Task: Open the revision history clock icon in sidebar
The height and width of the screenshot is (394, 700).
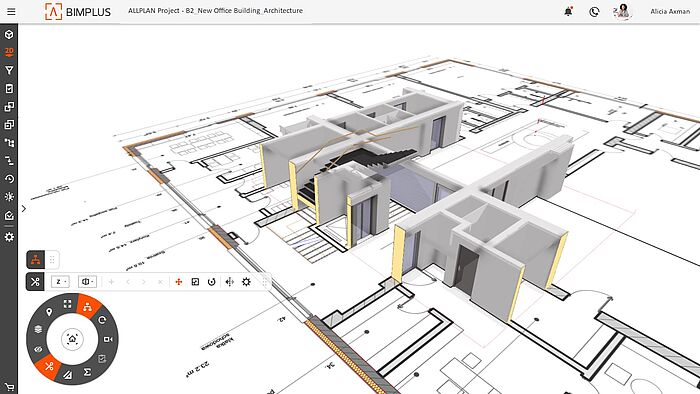Action: click(9, 179)
